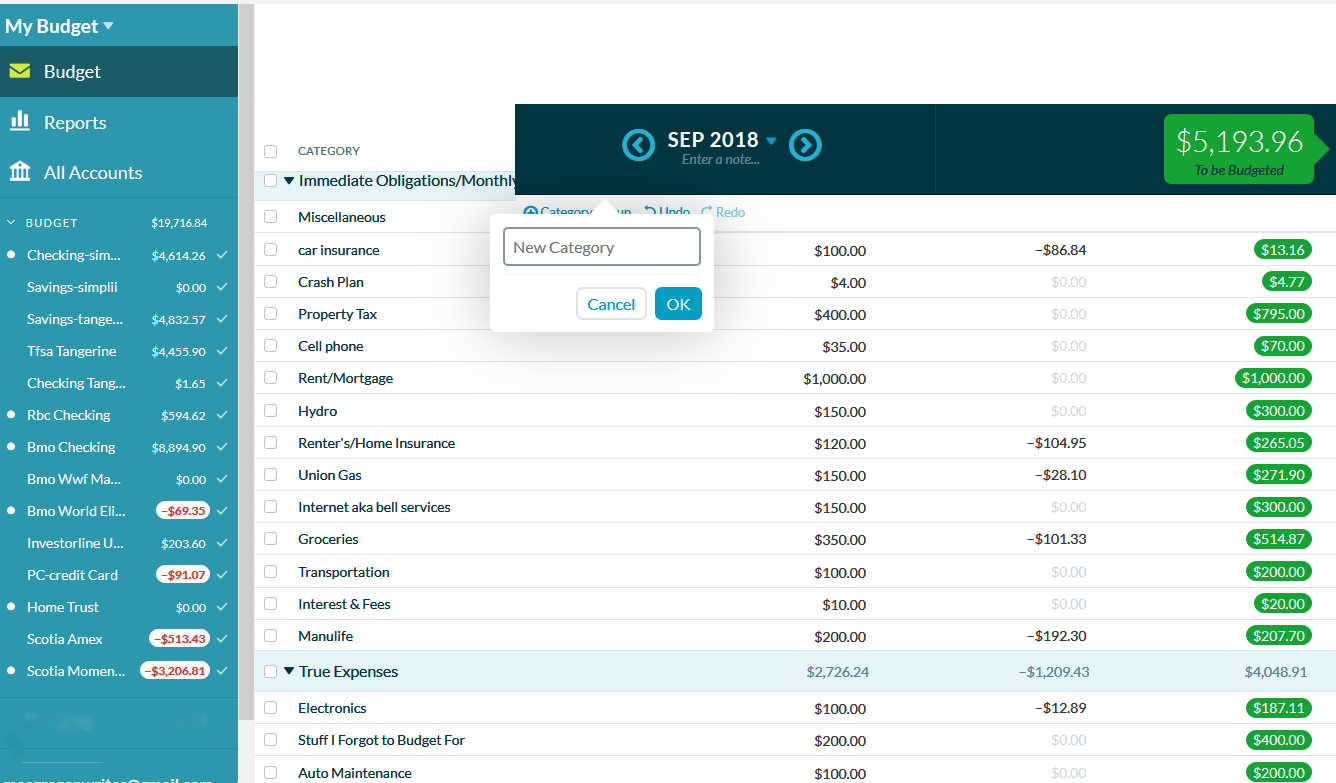This screenshot has height=783, width=1336.
Task: Collapse the BUDGET accounts section chevron
Action: tap(12, 223)
